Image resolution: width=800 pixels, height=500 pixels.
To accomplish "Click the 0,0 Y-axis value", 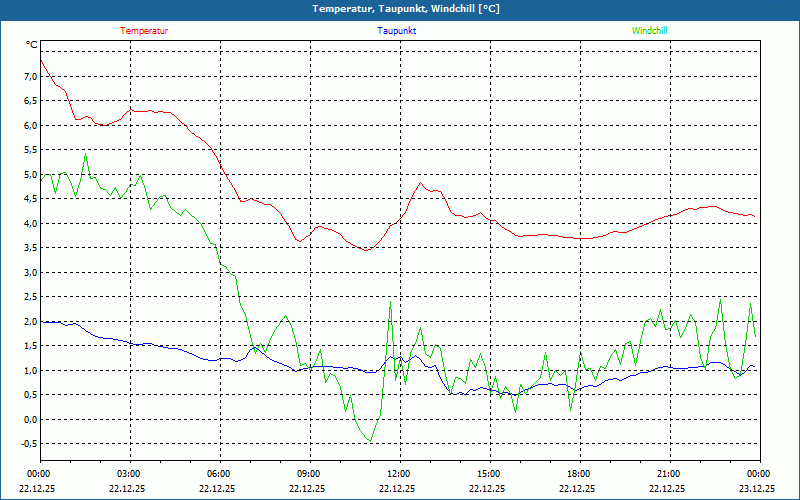I will click(x=31, y=419).
